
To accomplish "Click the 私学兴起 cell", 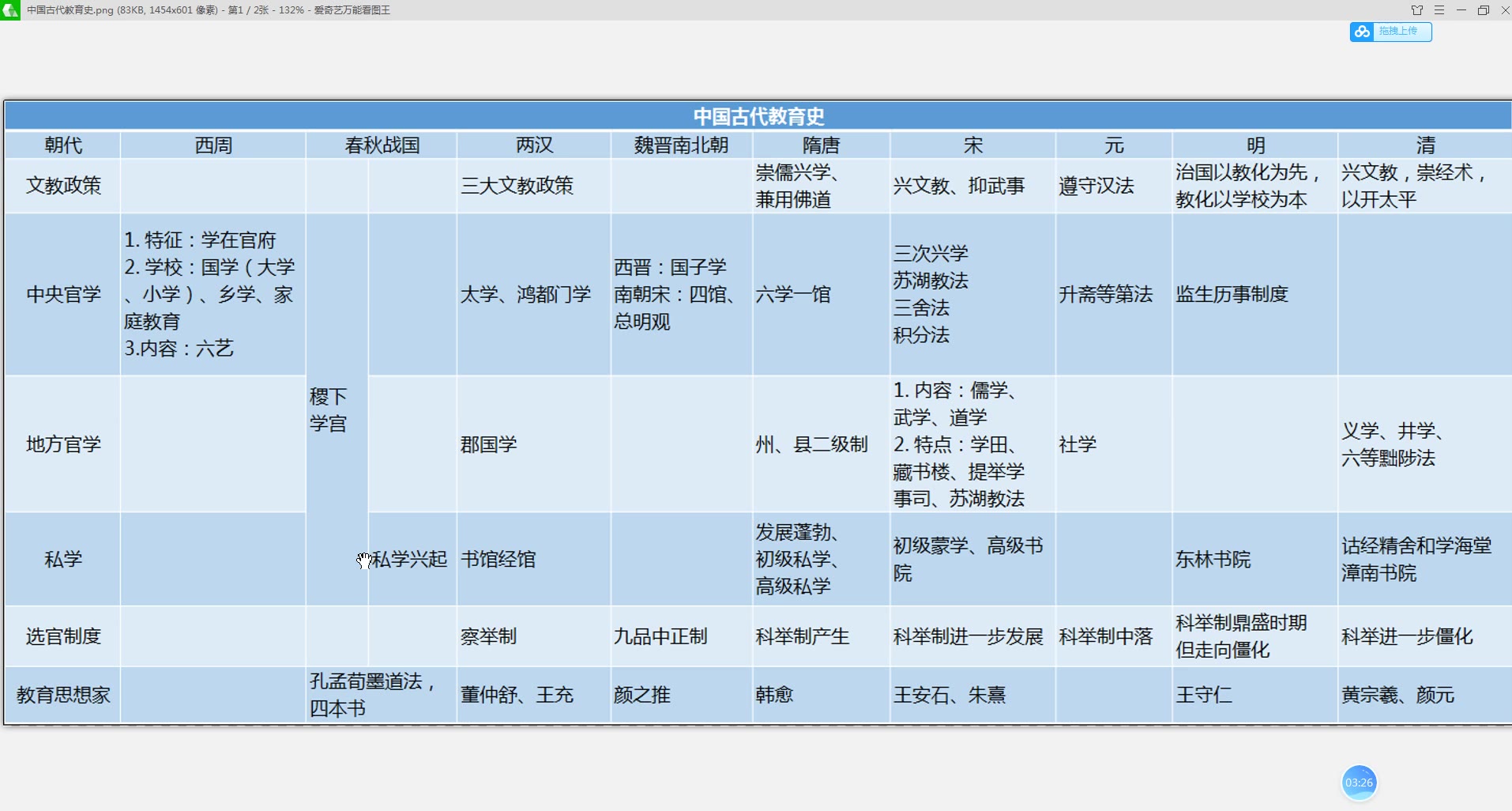I will click(412, 559).
